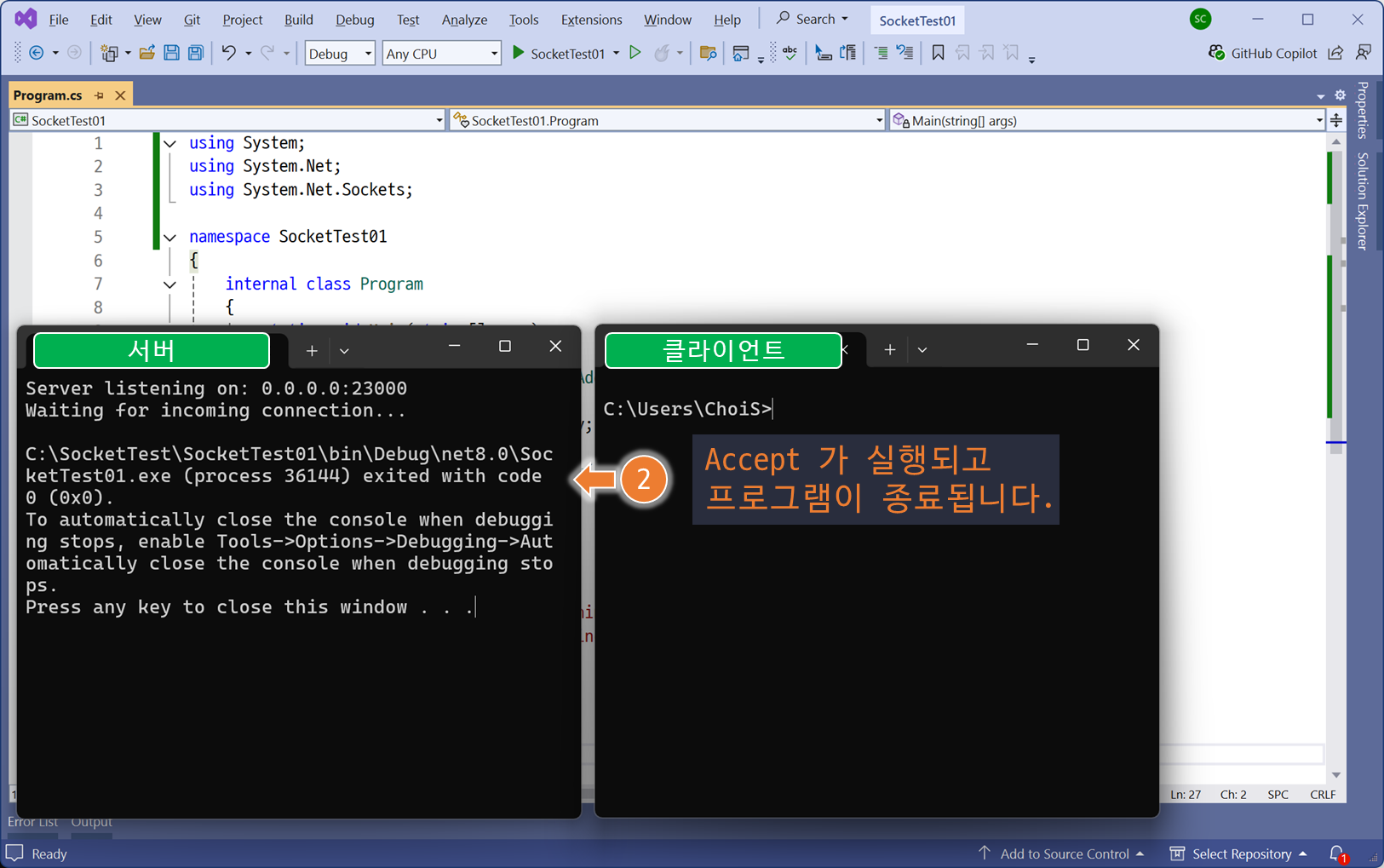The height and width of the screenshot is (868, 1384).
Task: Click the split editor window icon
Action: [1336, 120]
